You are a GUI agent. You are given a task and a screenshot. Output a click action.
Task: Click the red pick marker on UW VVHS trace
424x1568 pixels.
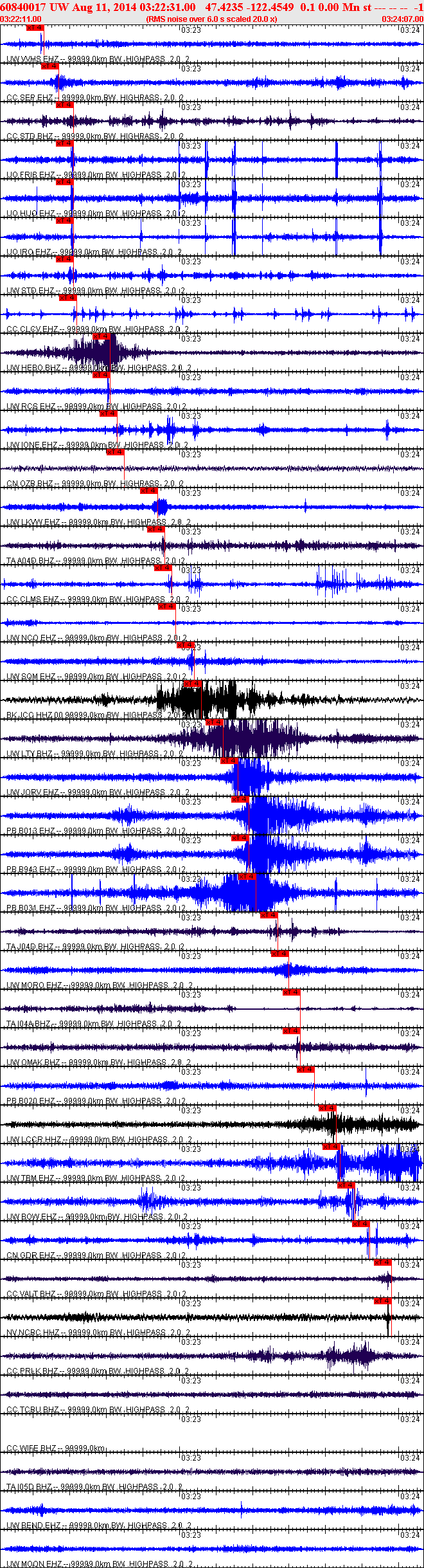tap(35, 28)
